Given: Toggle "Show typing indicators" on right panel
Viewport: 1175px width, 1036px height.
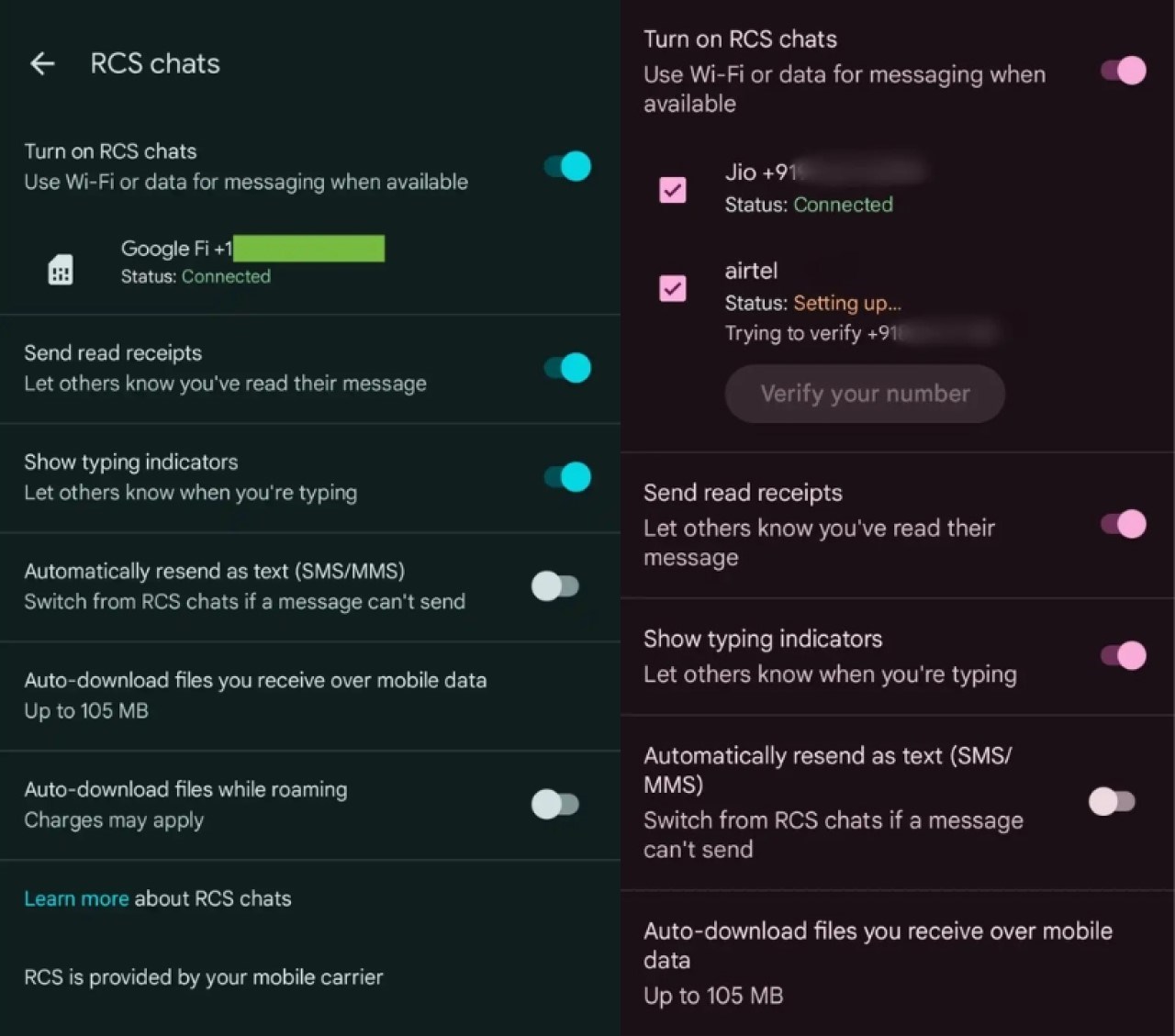Looking at the screenshot, I should pos(1124,655).
